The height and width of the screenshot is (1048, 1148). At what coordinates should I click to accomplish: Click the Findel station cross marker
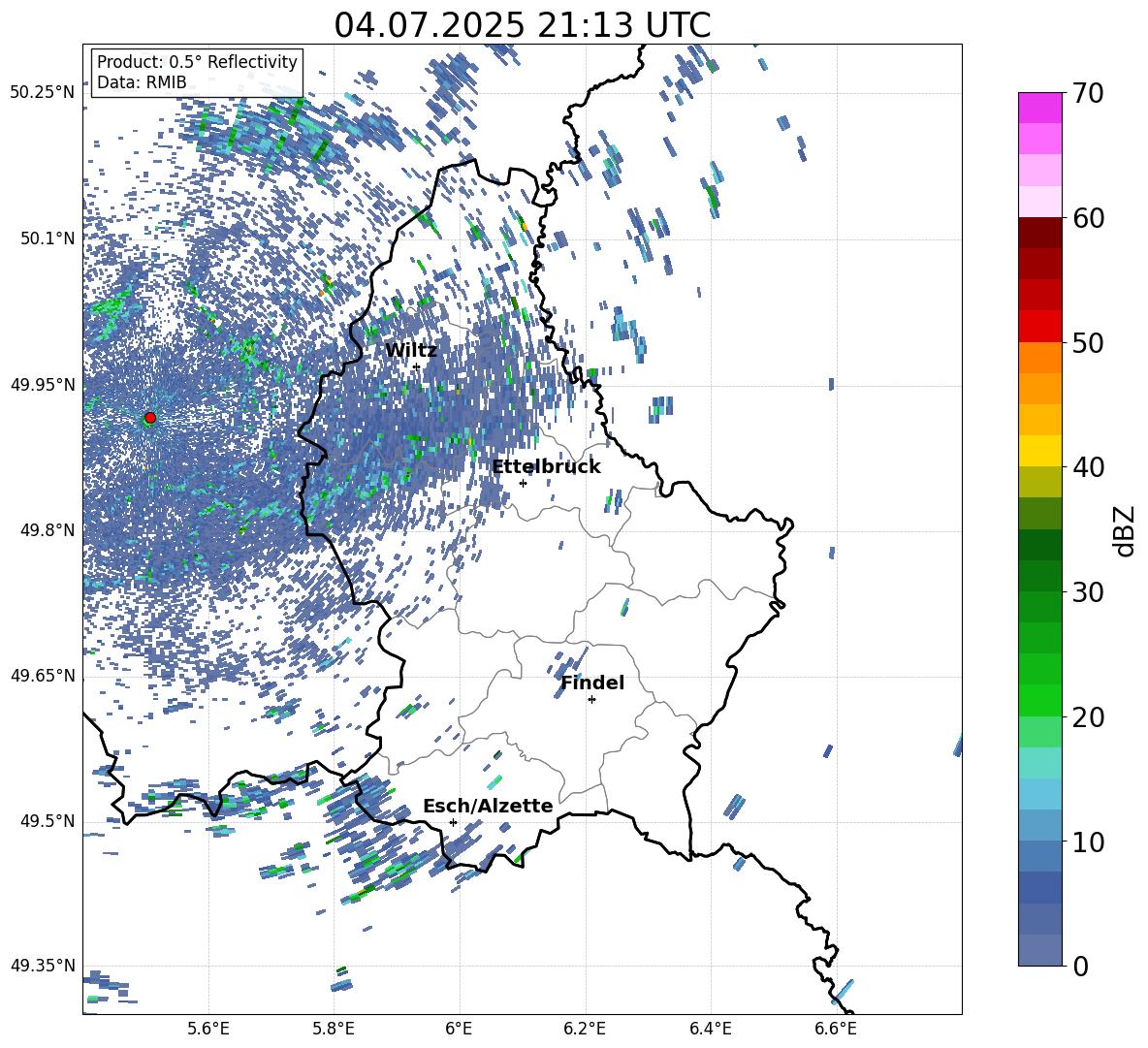pos(591,700)
